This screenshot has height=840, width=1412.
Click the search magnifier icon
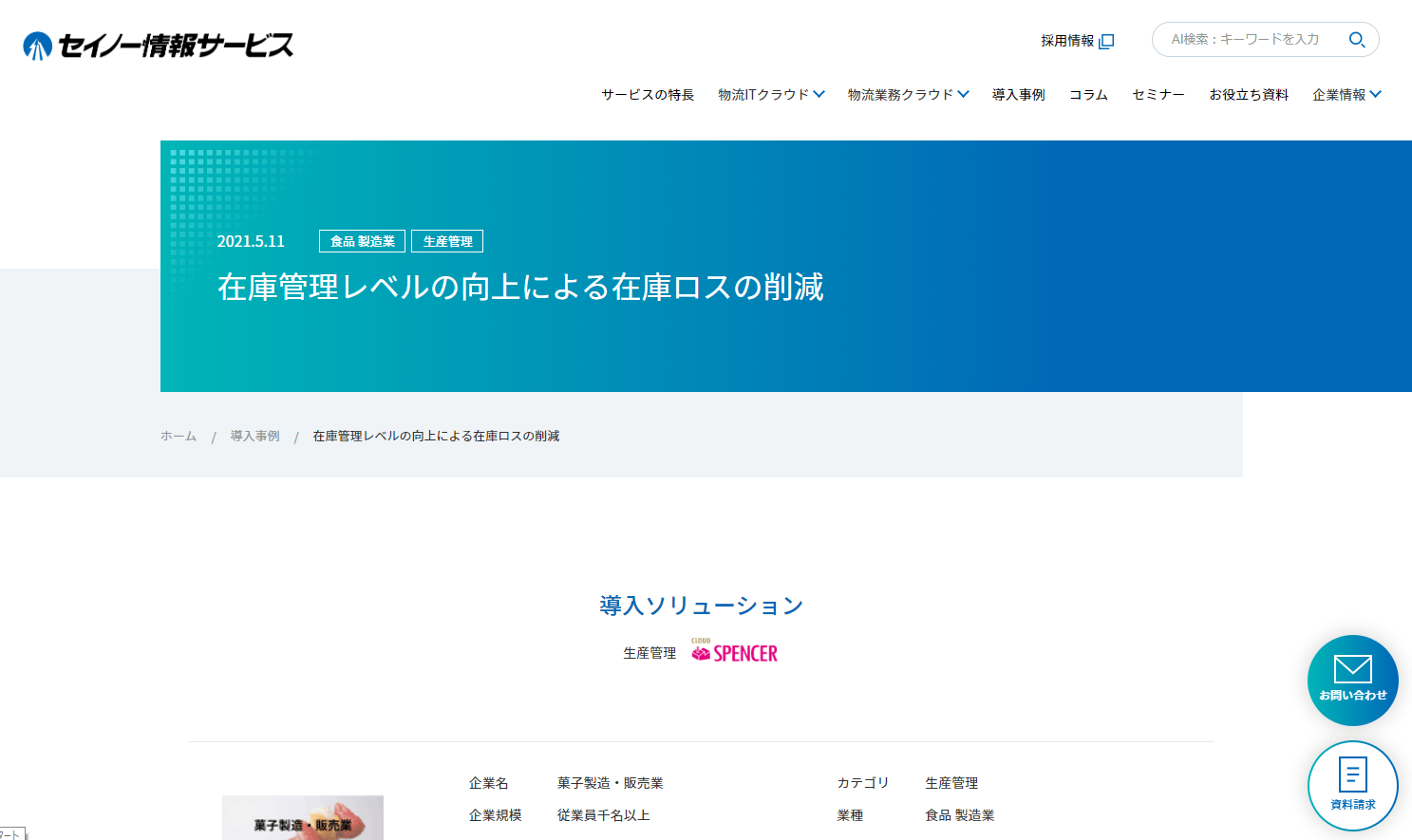tap(1357, 40)
